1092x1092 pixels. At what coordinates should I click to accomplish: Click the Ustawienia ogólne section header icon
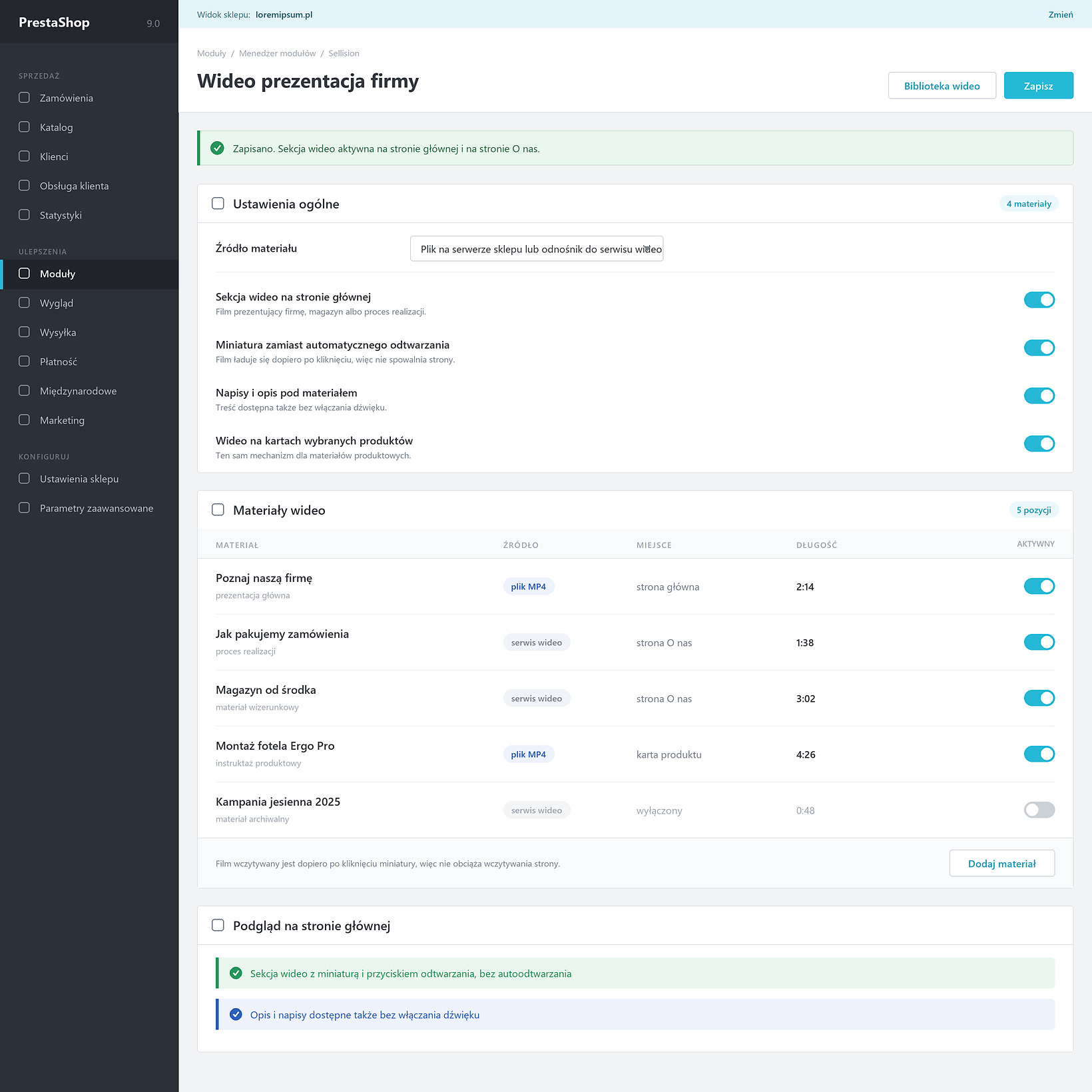coord(218,204)
